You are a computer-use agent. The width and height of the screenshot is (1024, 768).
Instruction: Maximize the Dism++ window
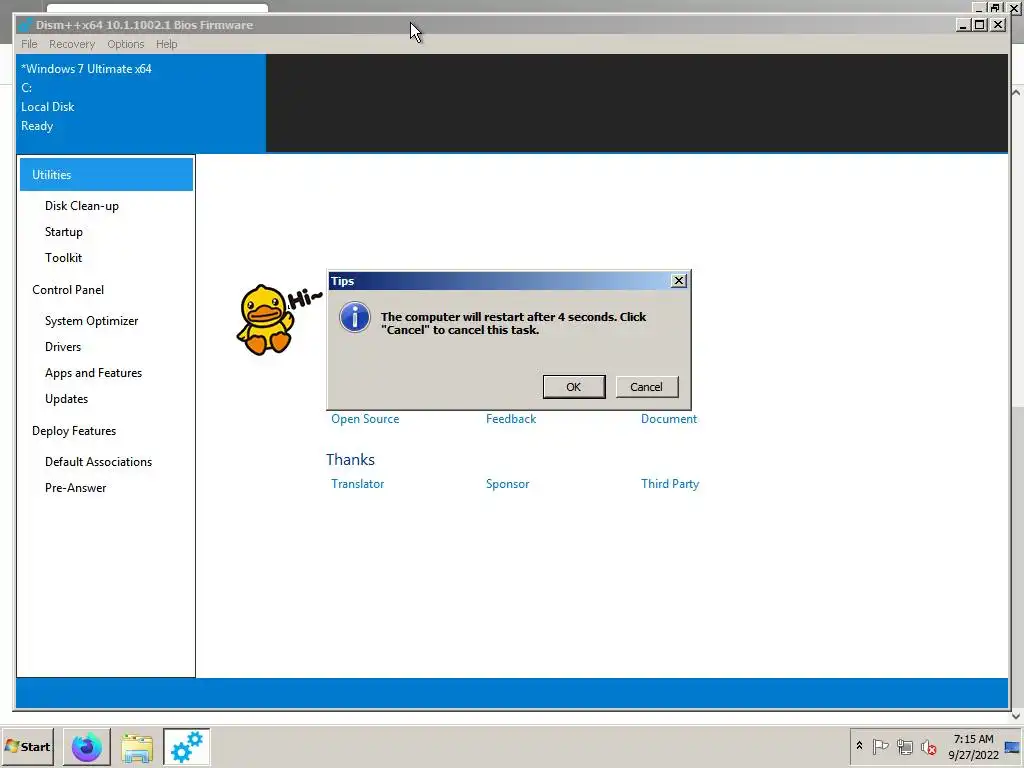click(x=980, y=25)
